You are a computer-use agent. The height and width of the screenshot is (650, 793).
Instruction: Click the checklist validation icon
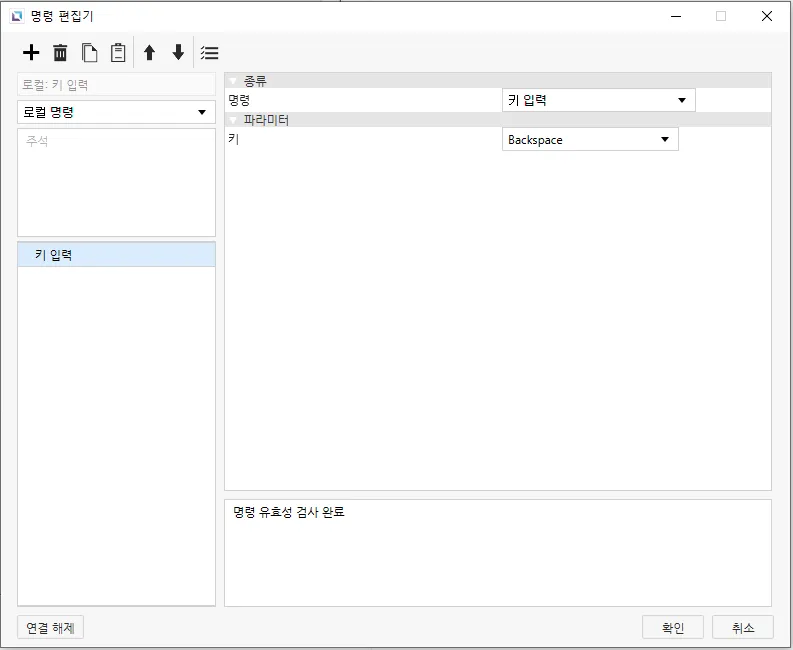pos(209,53)
